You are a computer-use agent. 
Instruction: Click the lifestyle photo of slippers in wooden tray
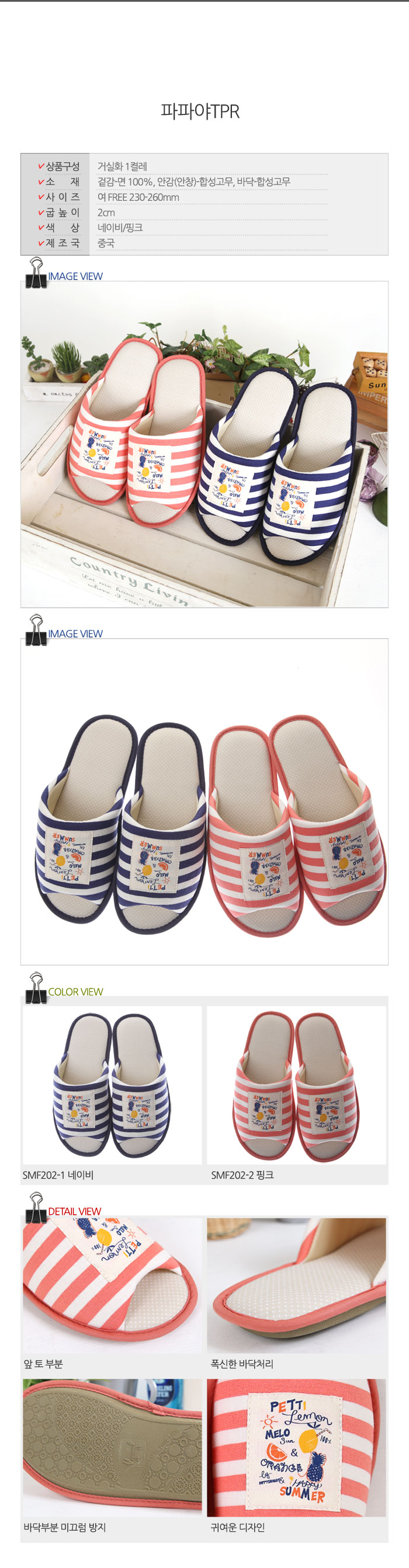click(x=204, y=444)
